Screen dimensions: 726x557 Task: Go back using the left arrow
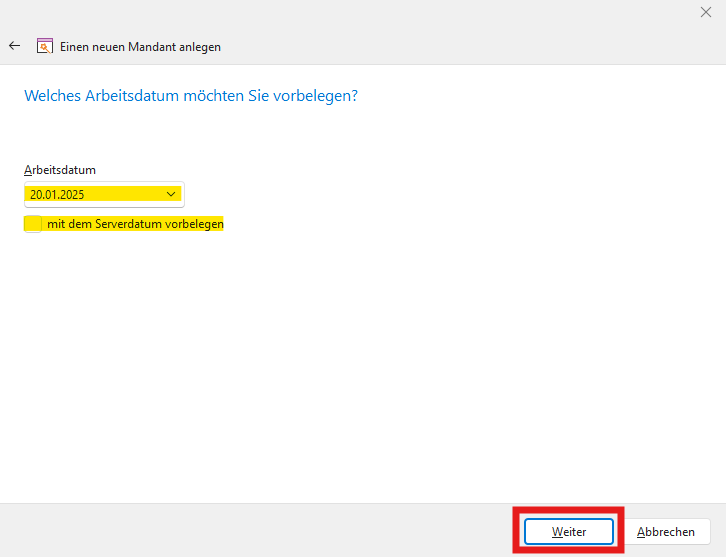[14, 46]
